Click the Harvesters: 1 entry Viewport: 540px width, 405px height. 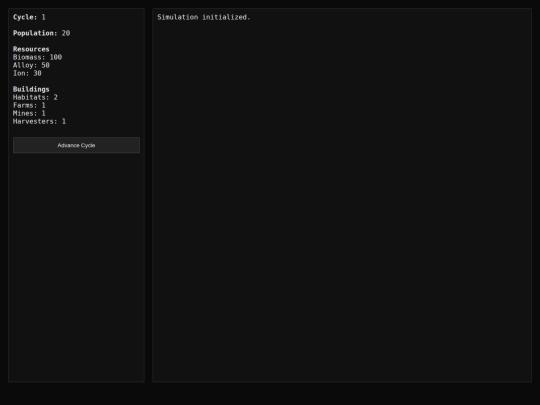[39, 121]
